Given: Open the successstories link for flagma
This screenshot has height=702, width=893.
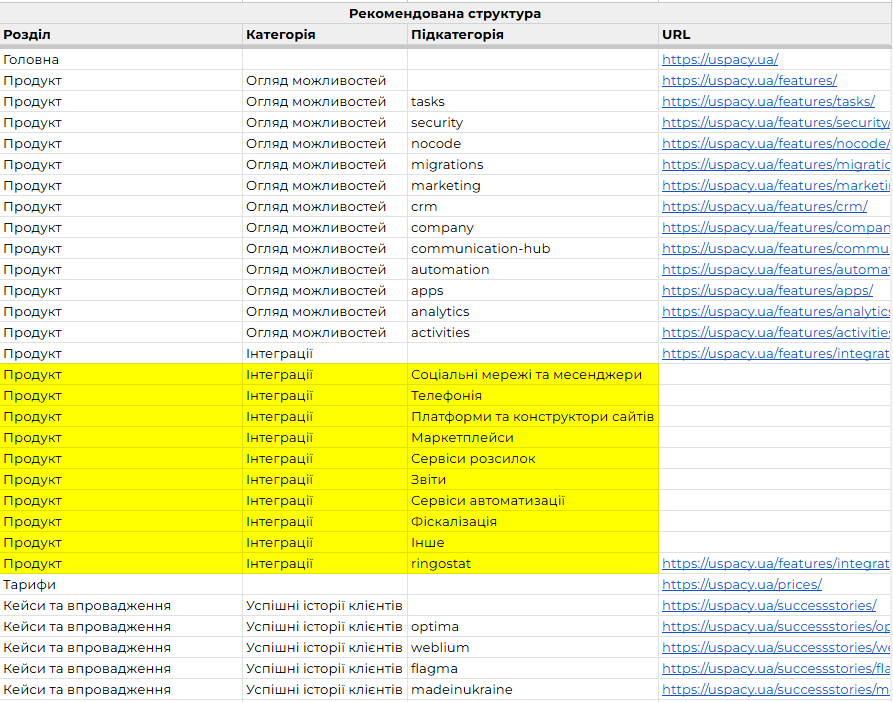Looking at the screenshot, I should (x=775, y=669).
